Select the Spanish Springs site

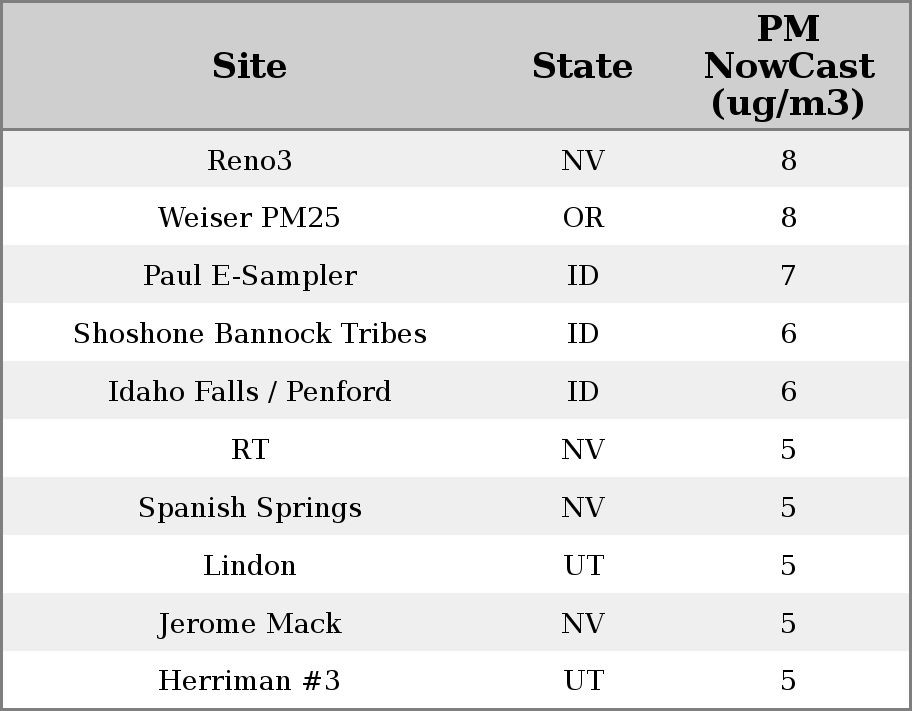249,508
